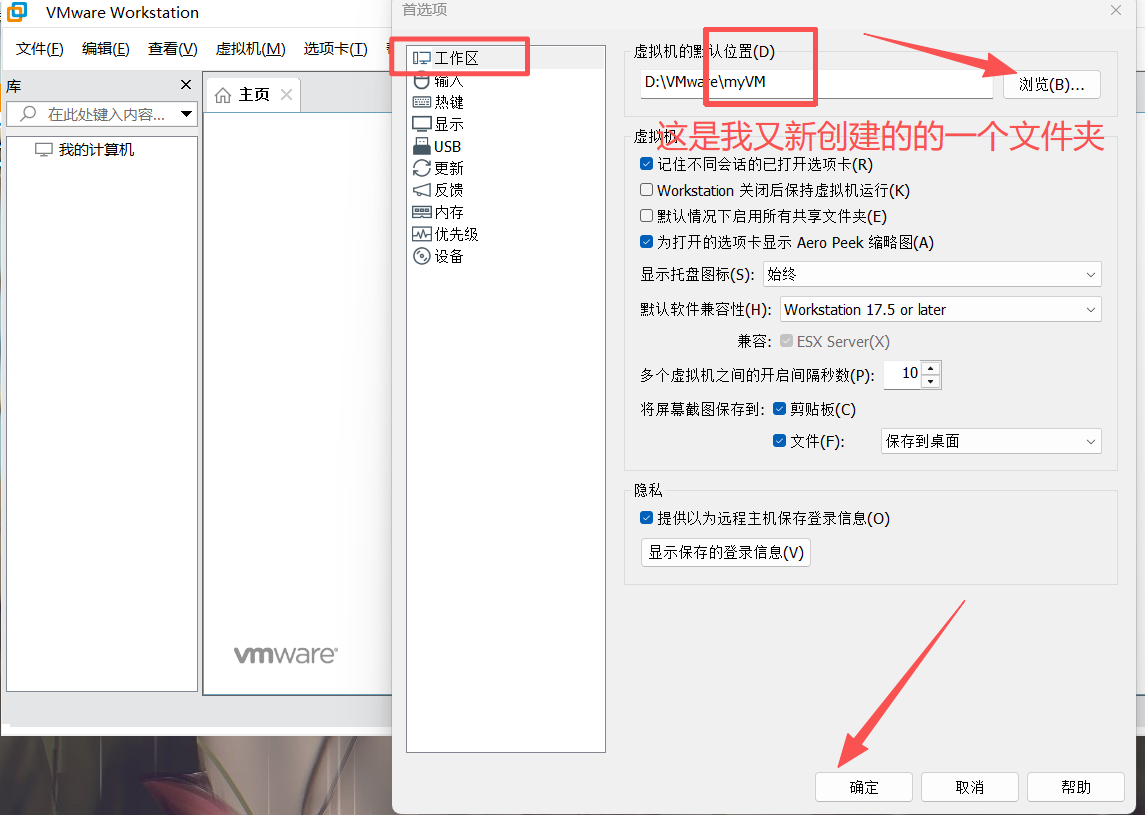Select 我的计算机 in the library tree
1145x815 pixels.
(x=96, y=150)
